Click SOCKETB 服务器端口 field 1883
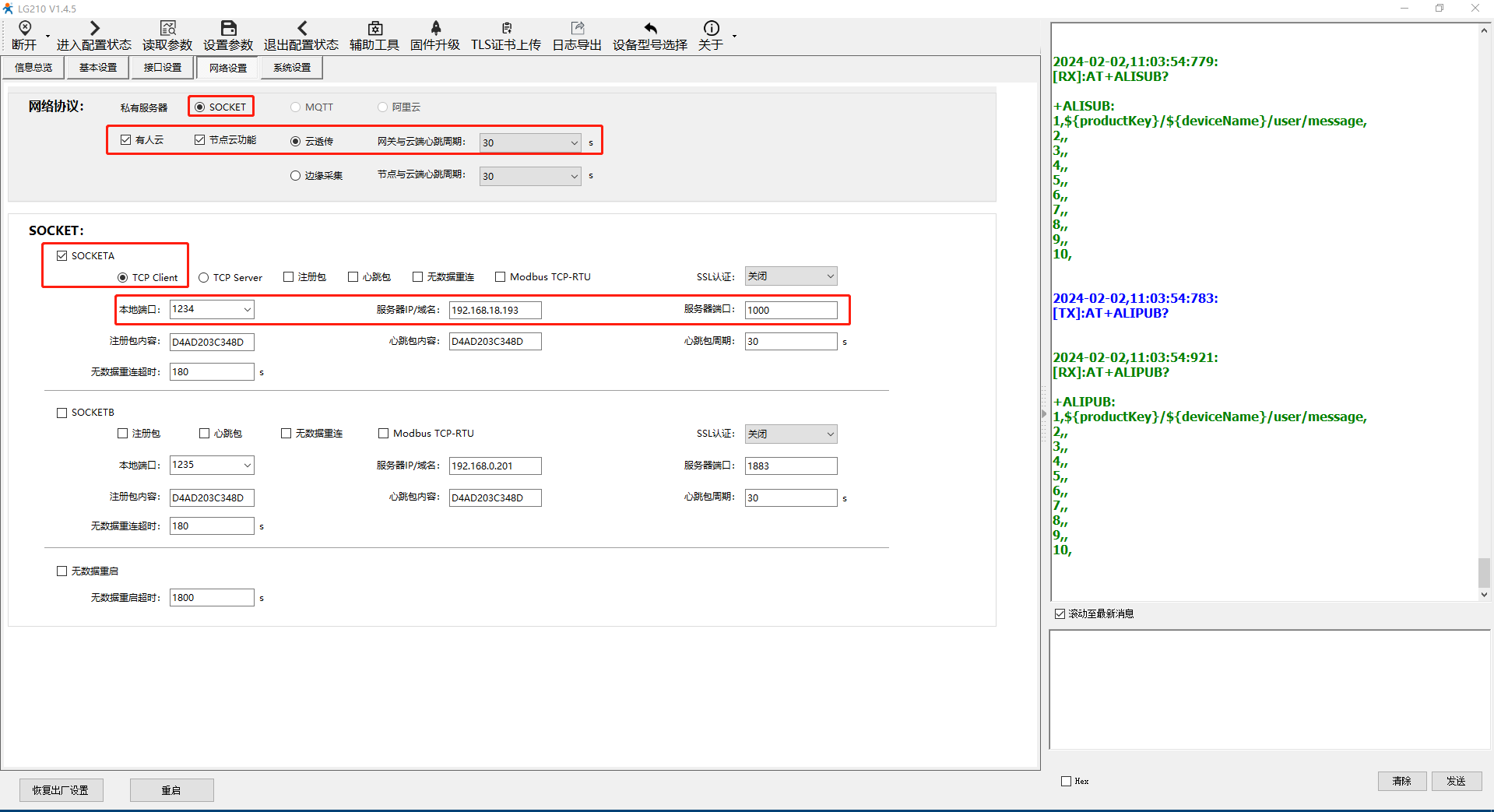The height and width of the screenshot is (812, 1494). coord(791,466)
